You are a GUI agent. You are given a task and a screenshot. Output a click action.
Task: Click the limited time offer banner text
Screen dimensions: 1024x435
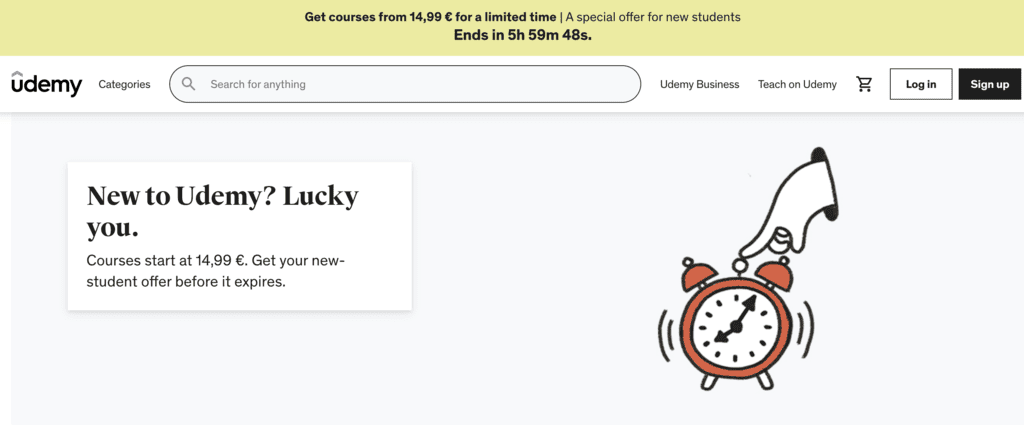(430, 17)
